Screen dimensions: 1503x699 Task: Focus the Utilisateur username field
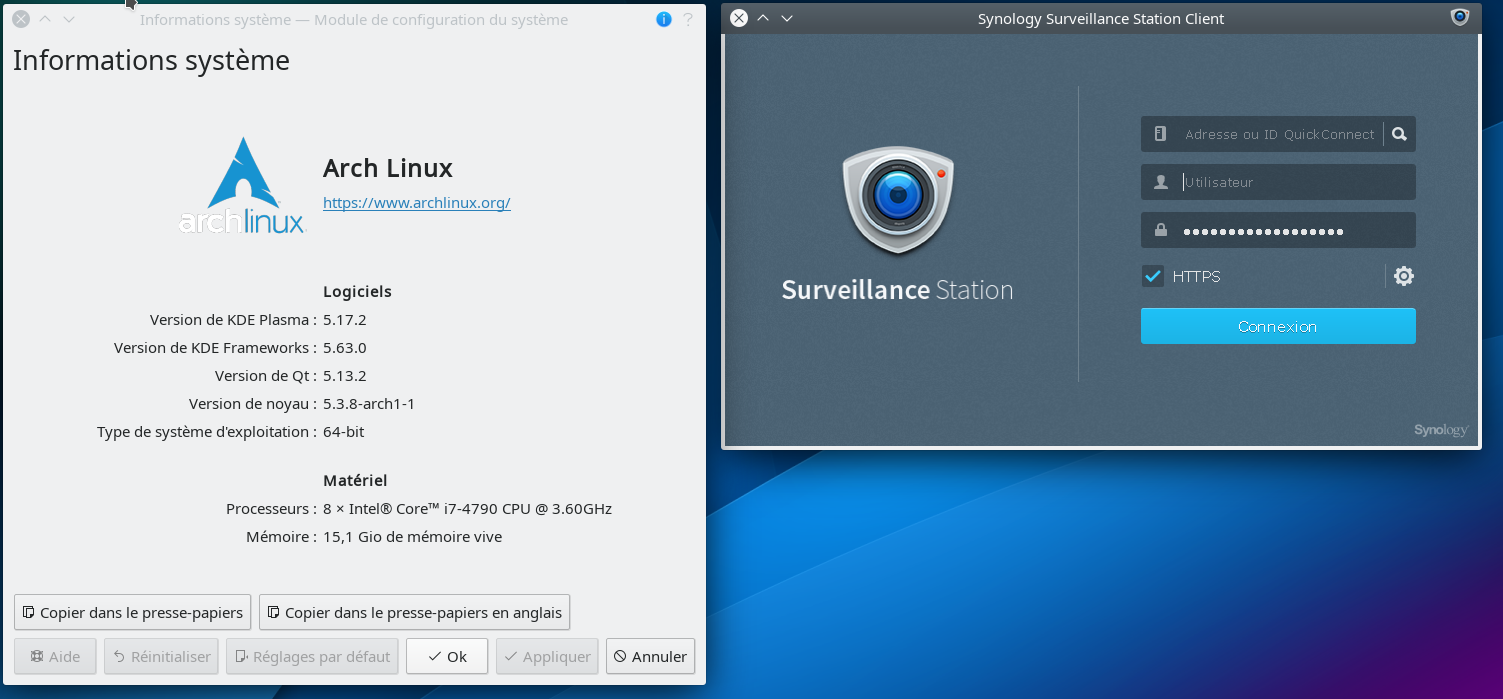tap(1278, 182)
